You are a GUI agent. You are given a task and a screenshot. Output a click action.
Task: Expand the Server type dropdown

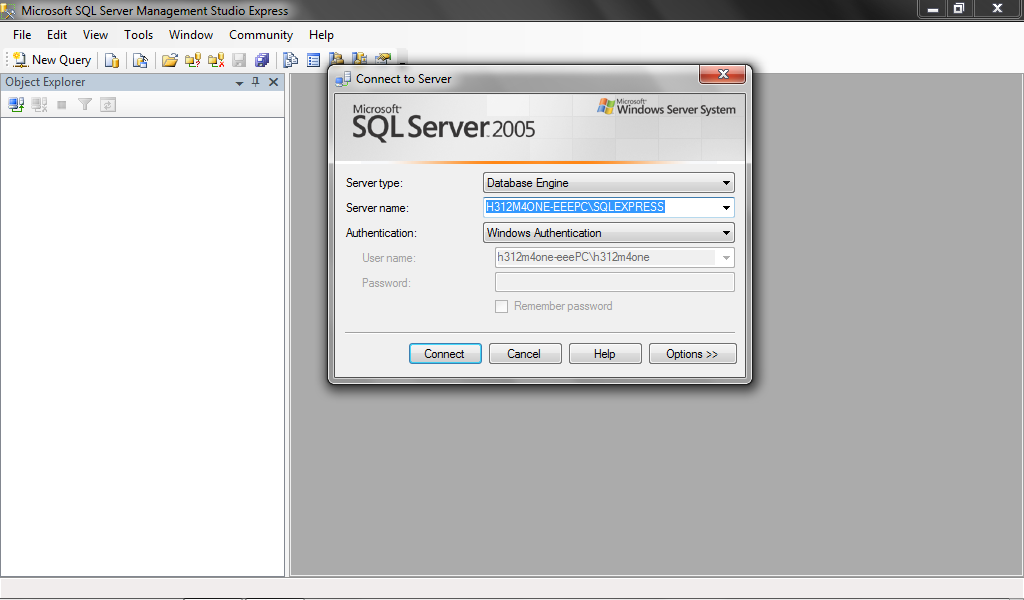coord(726,183)
